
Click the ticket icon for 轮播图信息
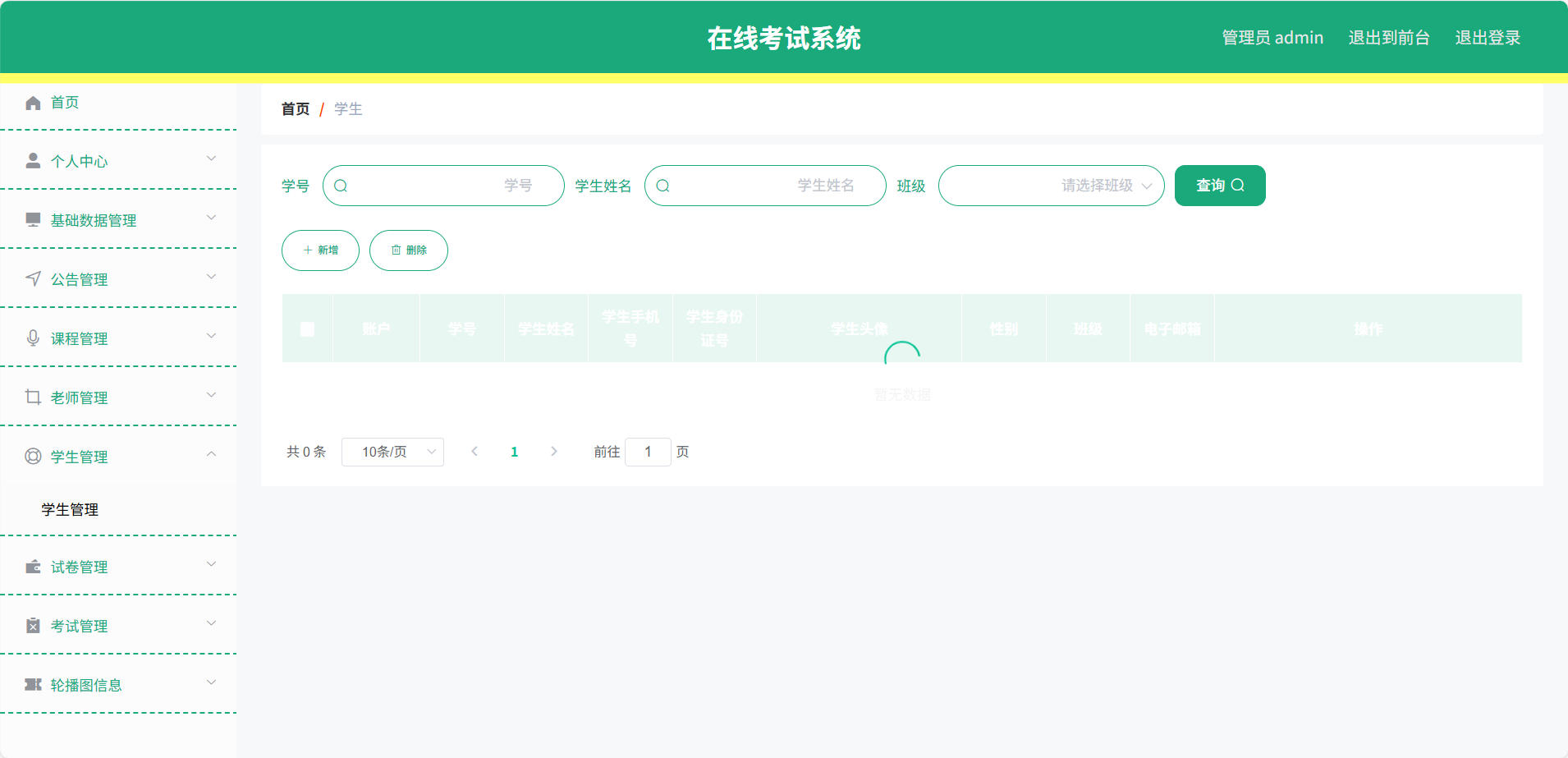tap(33, 684)
